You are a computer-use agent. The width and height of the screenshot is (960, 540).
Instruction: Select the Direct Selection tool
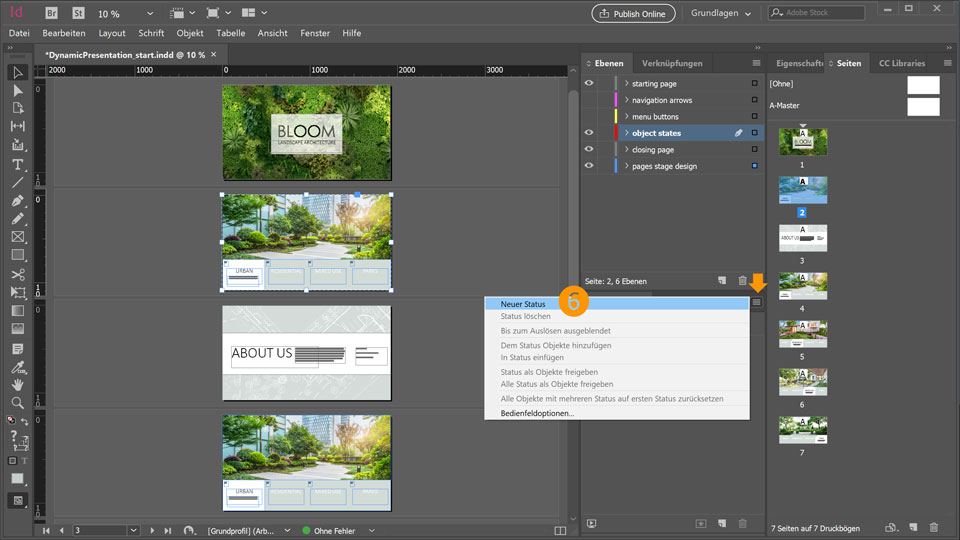coord(18,90)
